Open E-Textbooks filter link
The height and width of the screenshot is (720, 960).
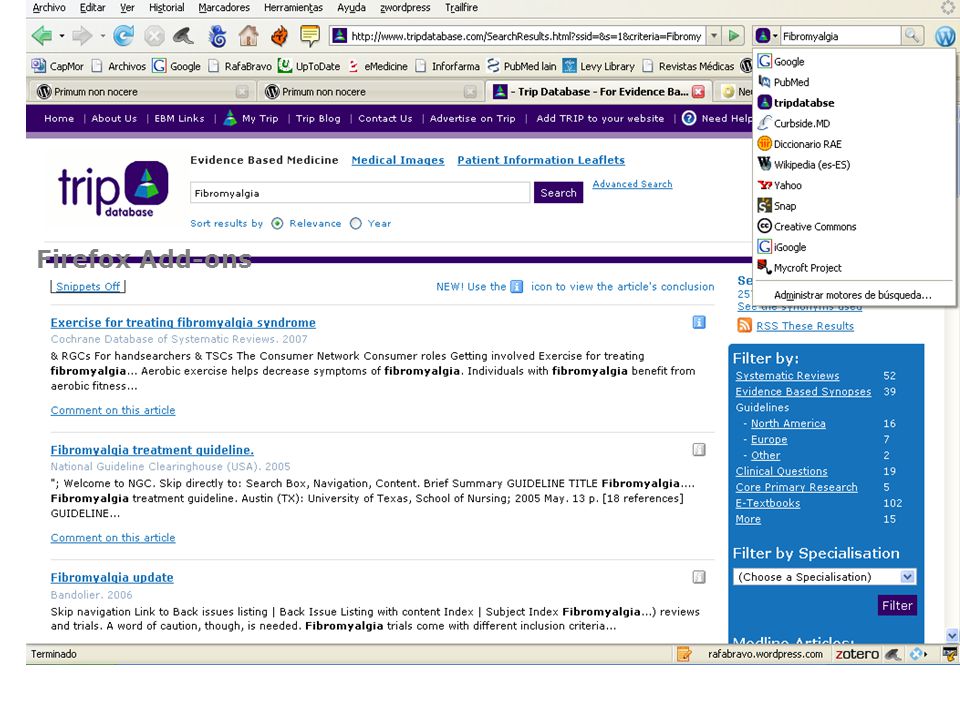coord(768,503)
